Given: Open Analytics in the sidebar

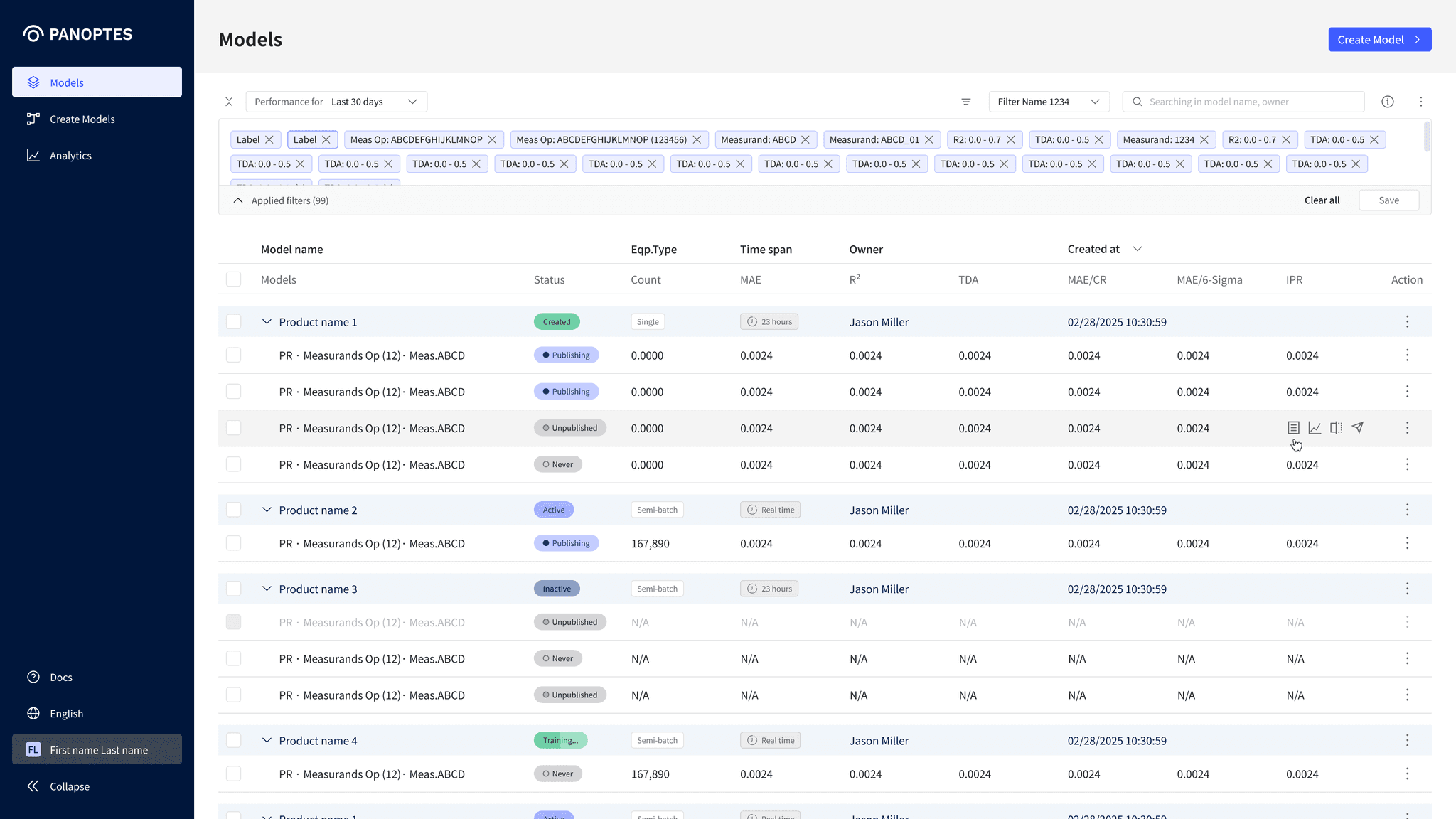Looking at the screenshot, I should tap(70, 156).
